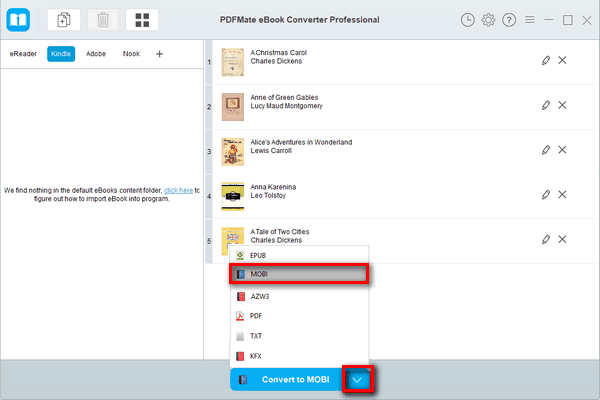
Task: Choose MOBI output format
Action: pyautogui.click(x=299, y=274)
